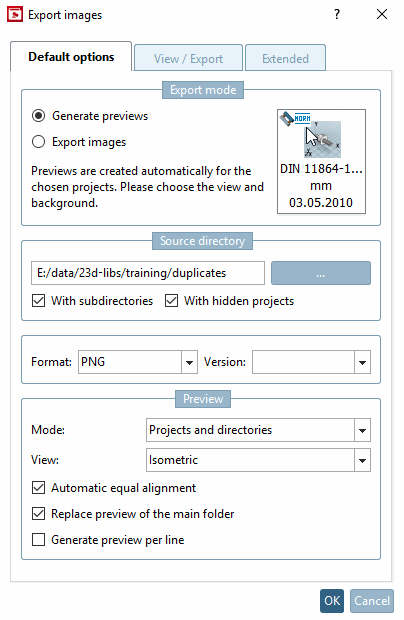Select the Export images radio button
Image resolution: width=404 pixels, height=620 pixels.
[x=38, y=142]
